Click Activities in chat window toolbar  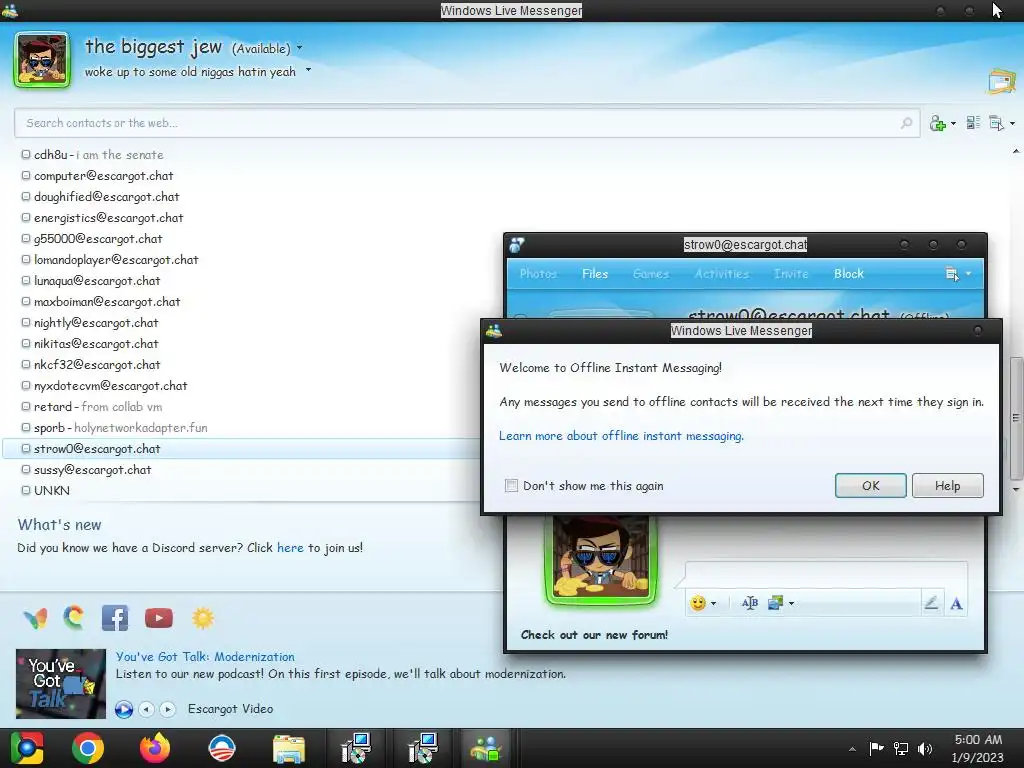[722, 274]
